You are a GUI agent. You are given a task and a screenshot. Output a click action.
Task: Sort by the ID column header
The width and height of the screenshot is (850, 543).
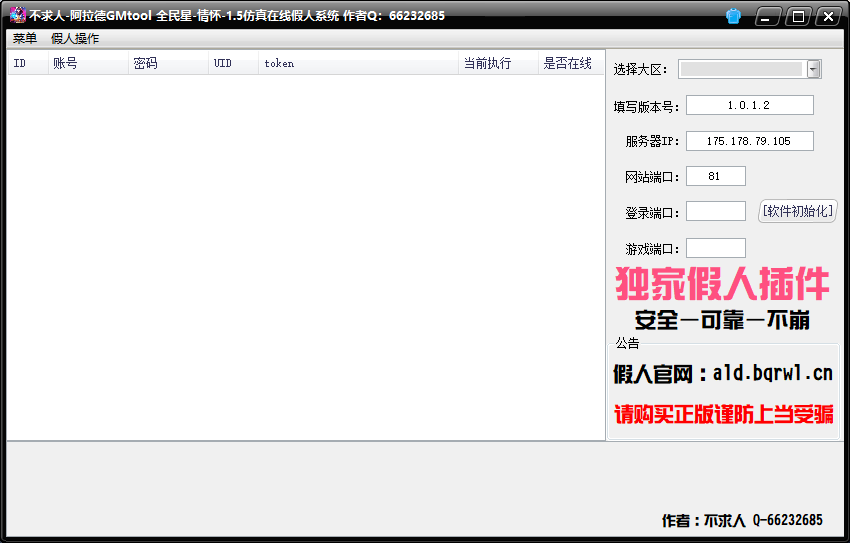(28, 63)
